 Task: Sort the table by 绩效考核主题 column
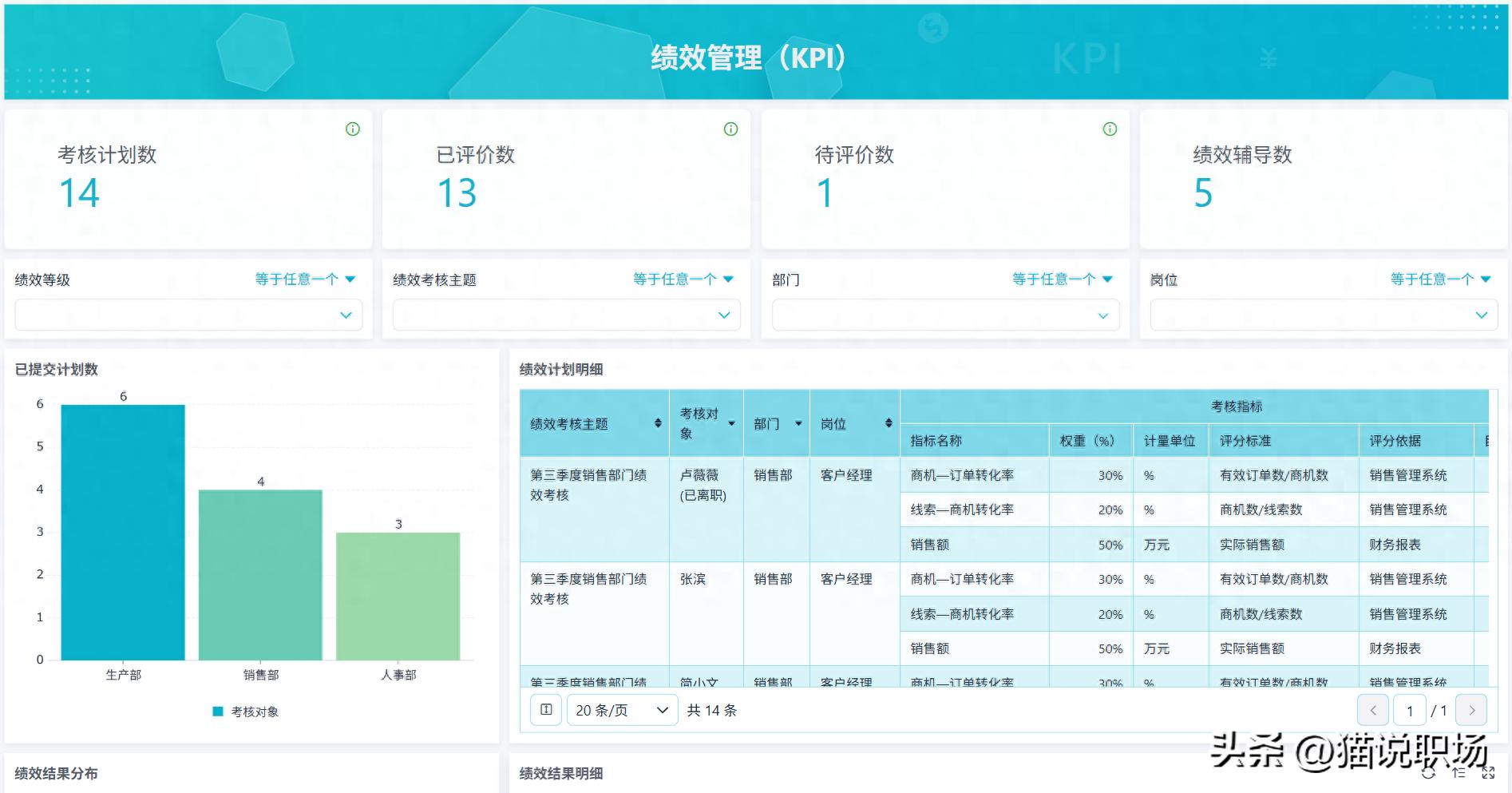click(x=656, y=424)
